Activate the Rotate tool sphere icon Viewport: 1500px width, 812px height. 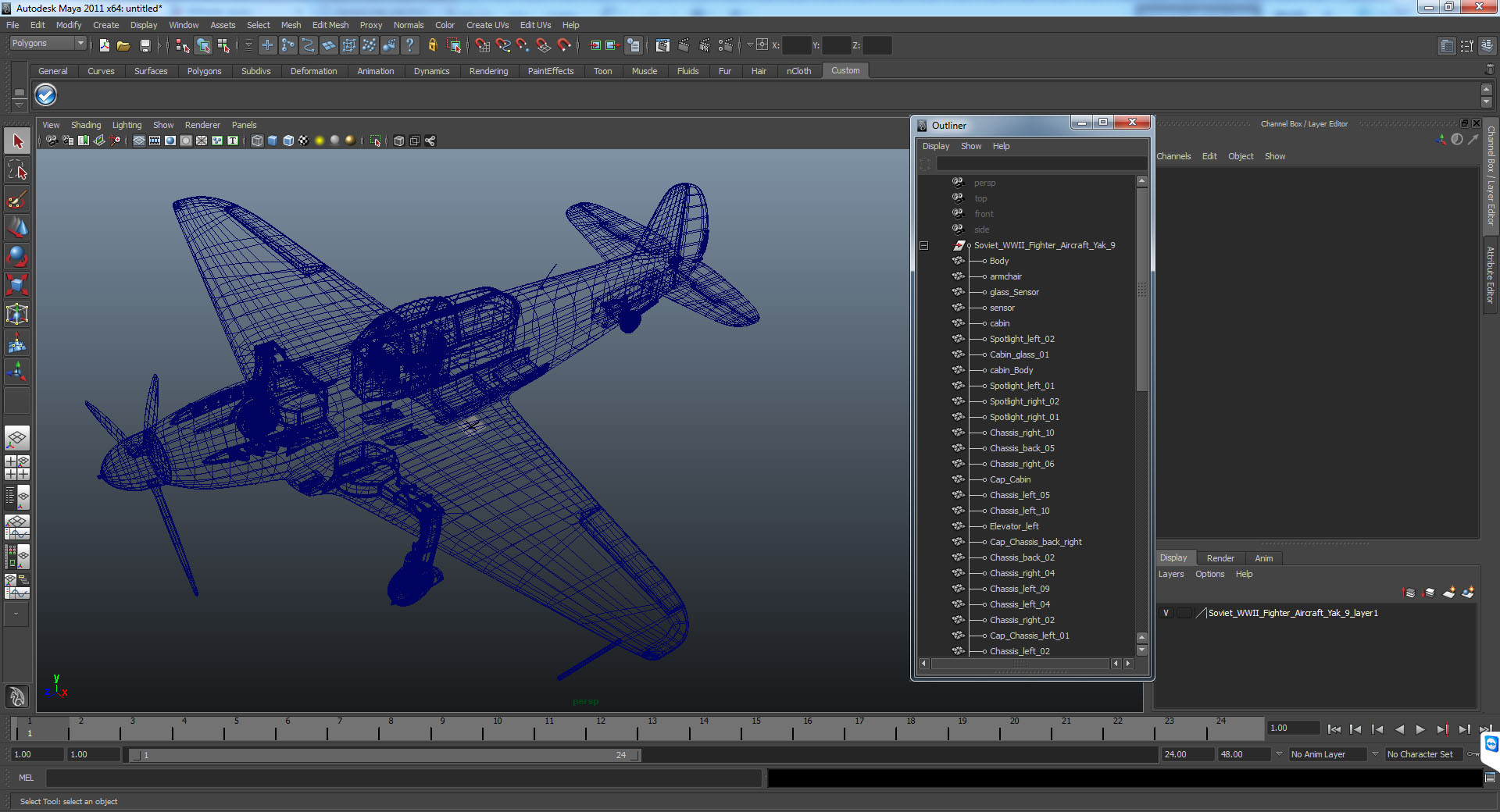[17, 256]
